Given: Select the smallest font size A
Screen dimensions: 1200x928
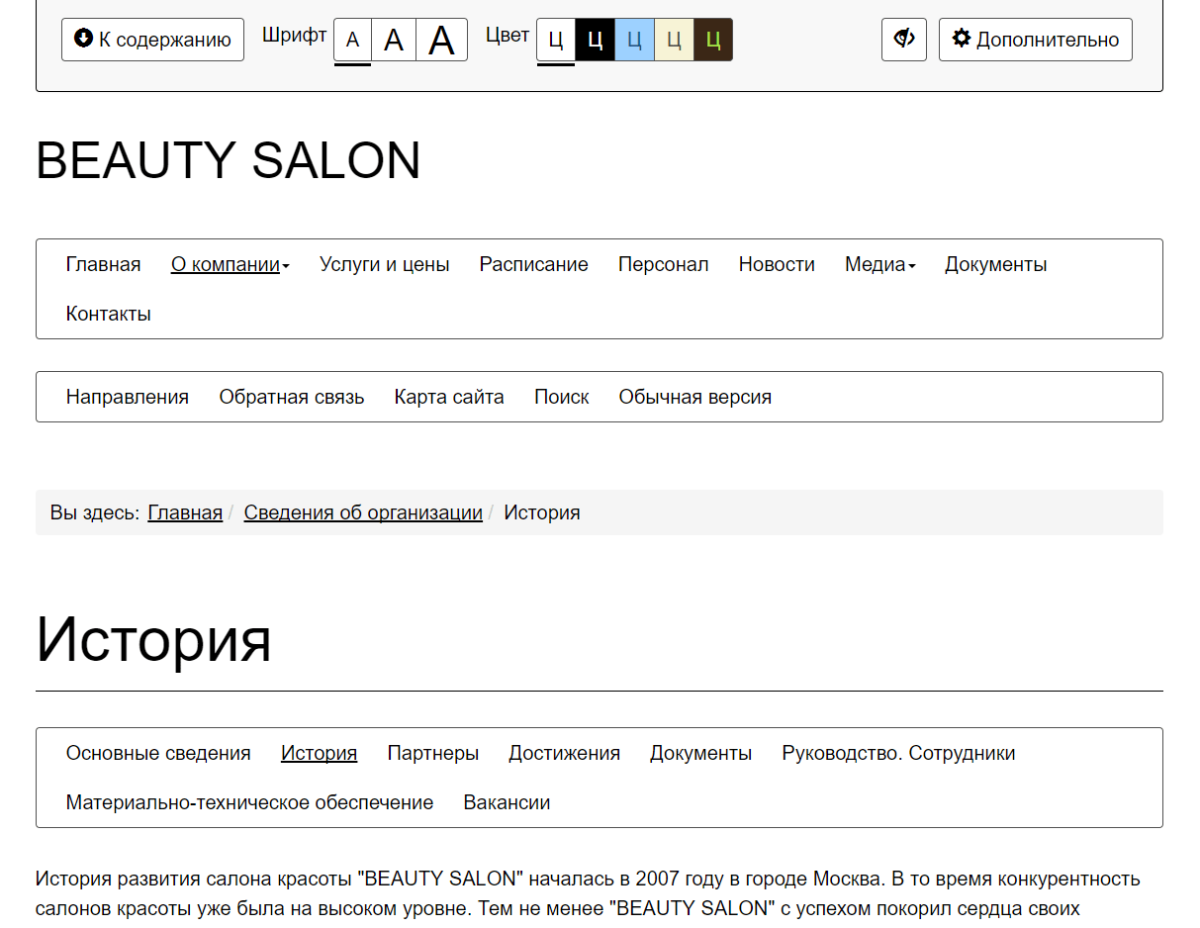Looking at the screenshot, I should pyautogui.click(x=352, y=40).
